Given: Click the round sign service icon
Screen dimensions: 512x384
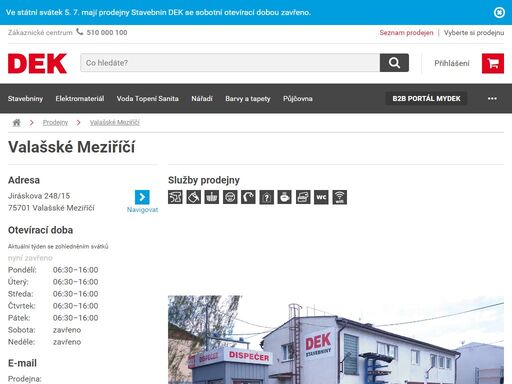Looking at the screenshot, I should (230, 197).
